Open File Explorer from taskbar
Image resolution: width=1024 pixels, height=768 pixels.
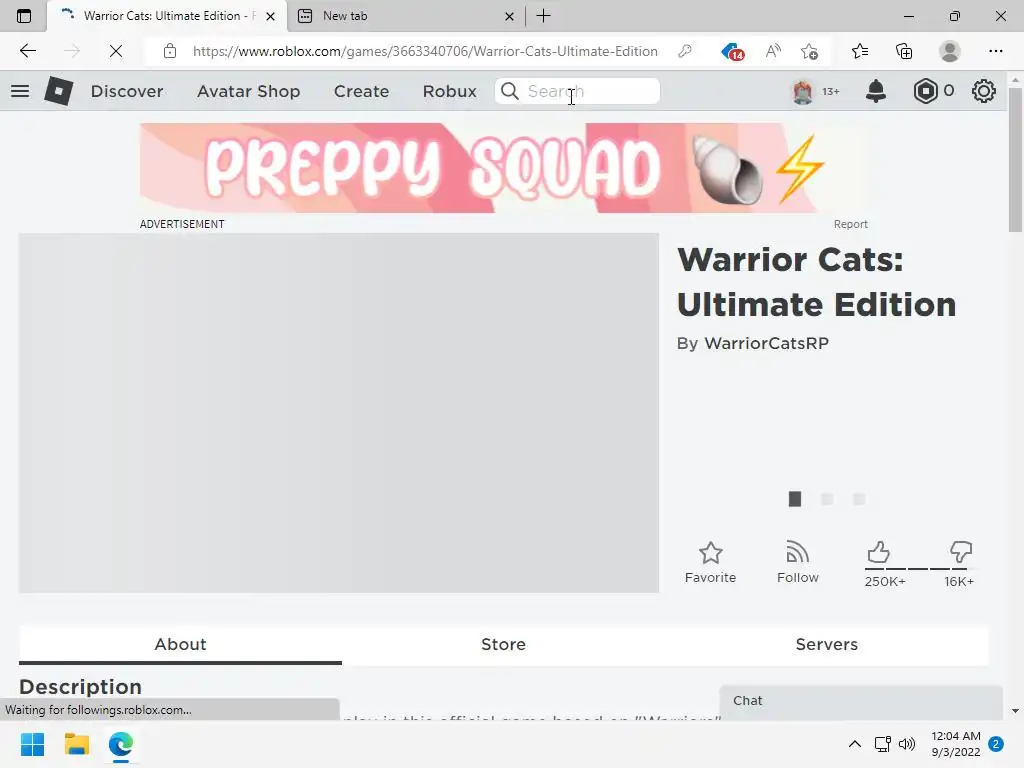coord(76,744)
